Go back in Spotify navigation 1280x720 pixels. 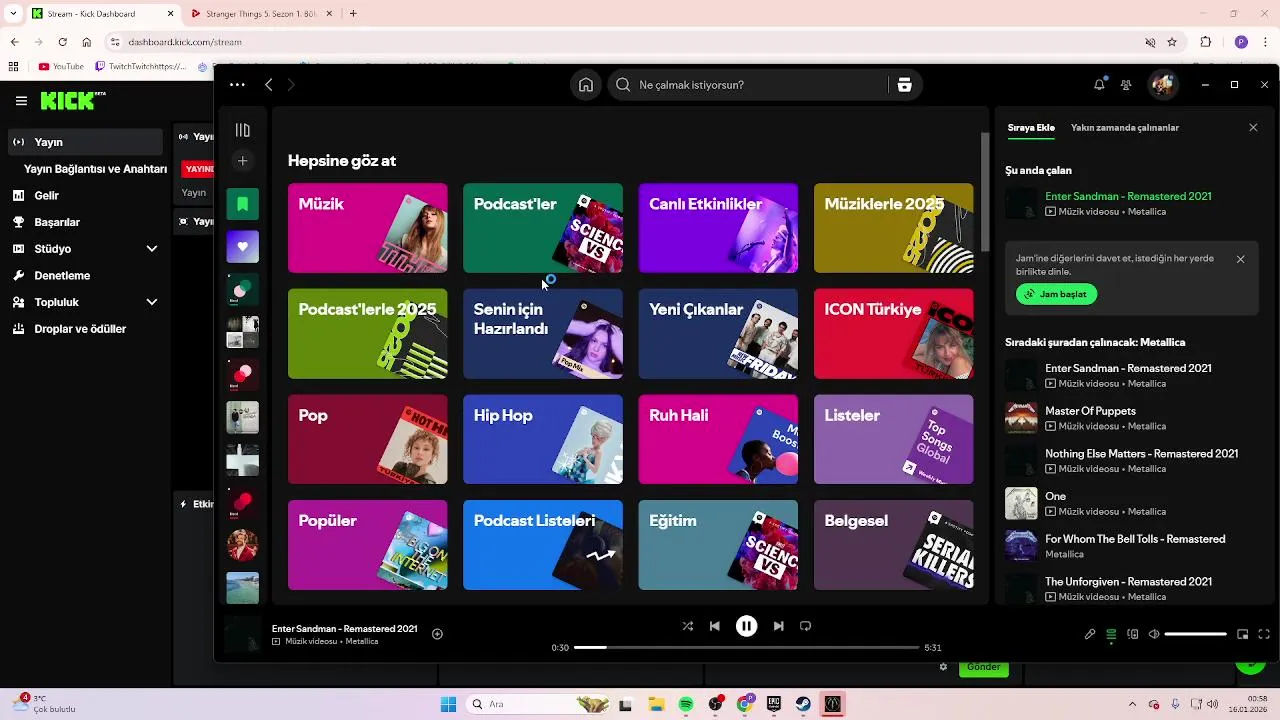(268, 85)
